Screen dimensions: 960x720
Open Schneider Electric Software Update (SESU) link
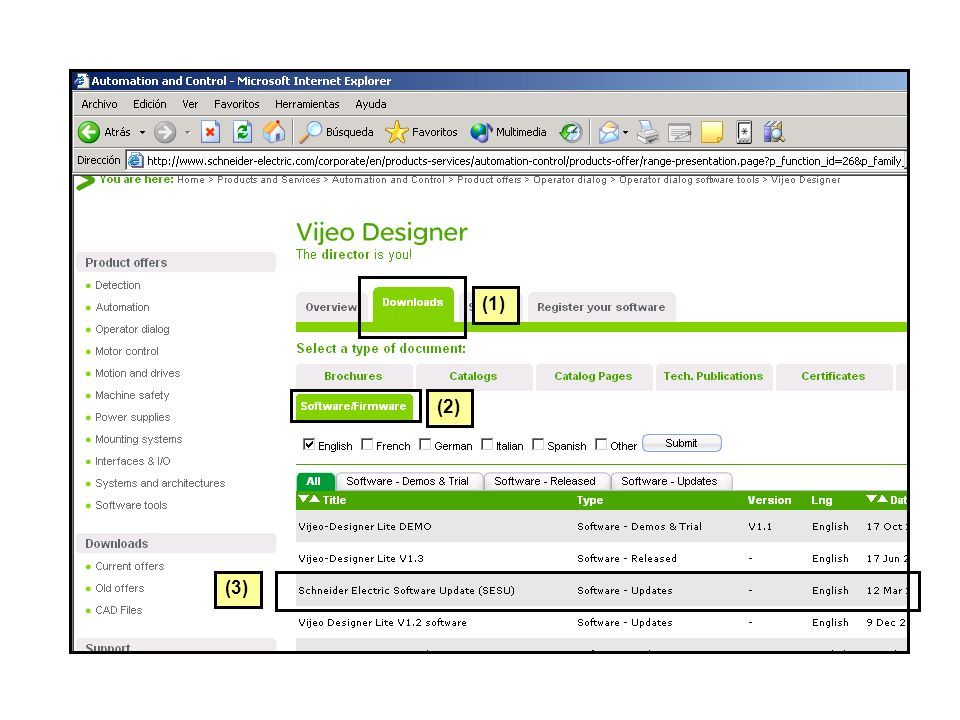coord(407,591)
